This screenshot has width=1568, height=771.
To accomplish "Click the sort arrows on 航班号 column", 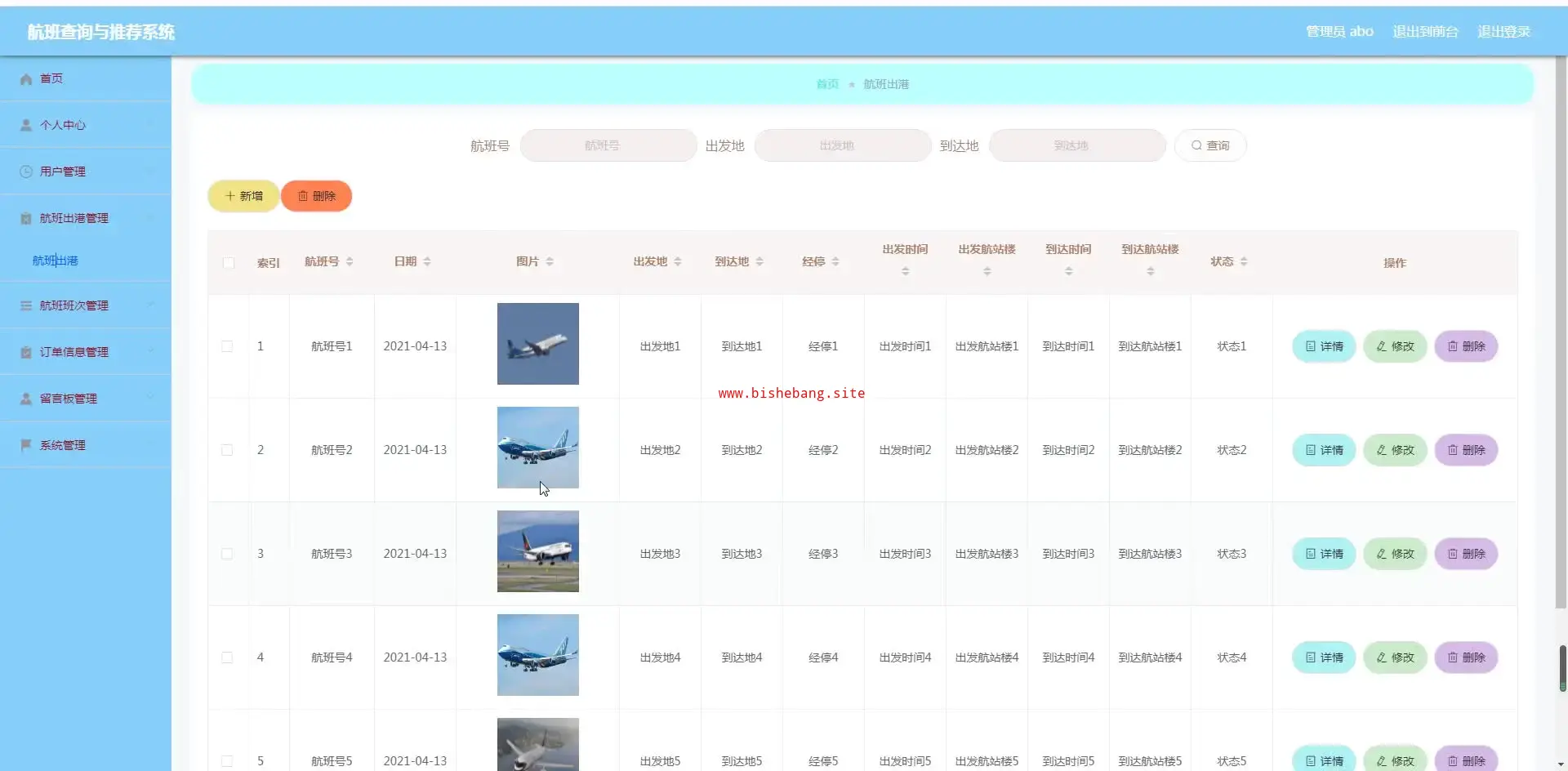I will coord(350,262).
